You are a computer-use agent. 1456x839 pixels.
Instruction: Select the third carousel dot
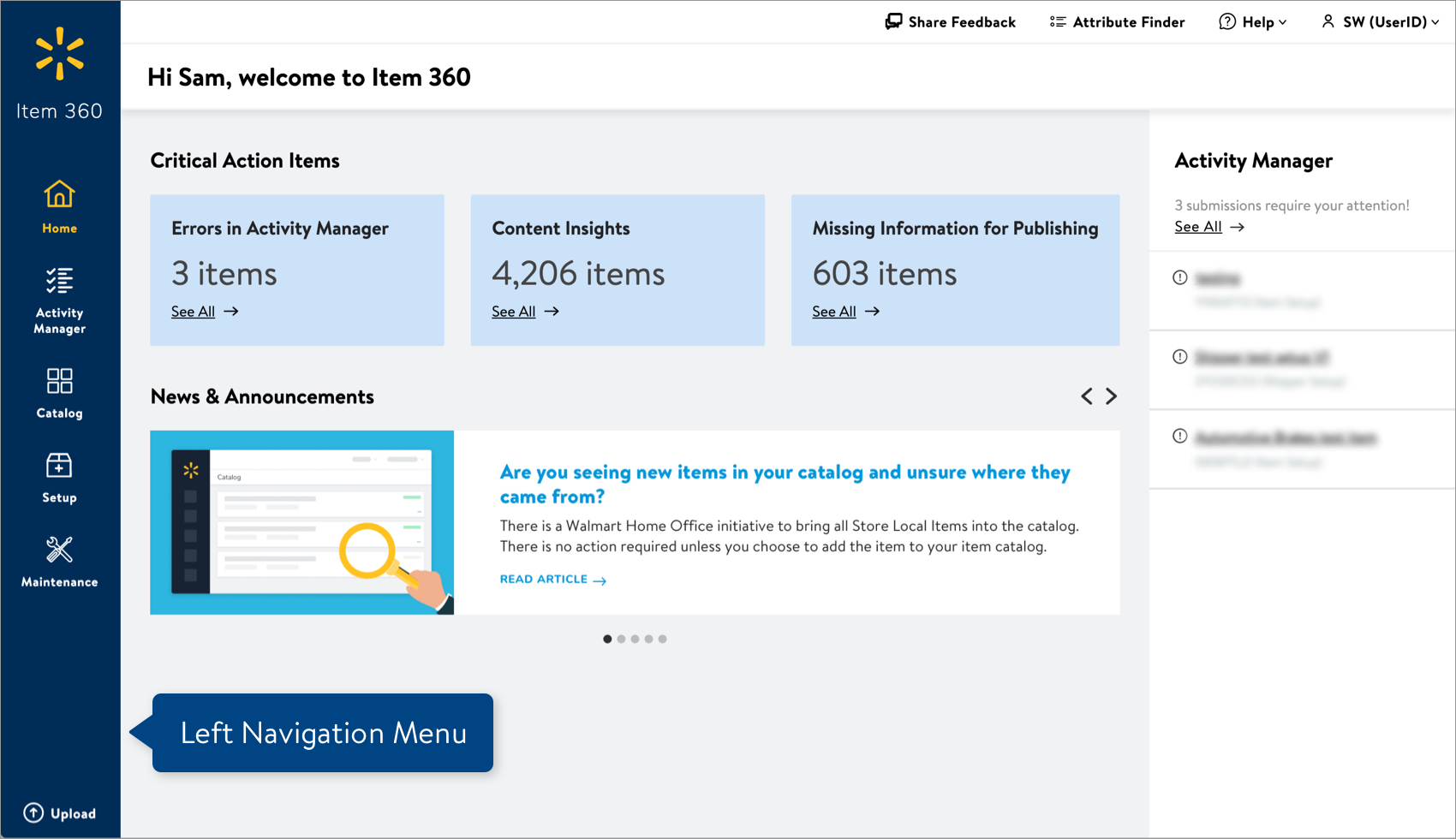pyautogui.click(x=635, y=639)
